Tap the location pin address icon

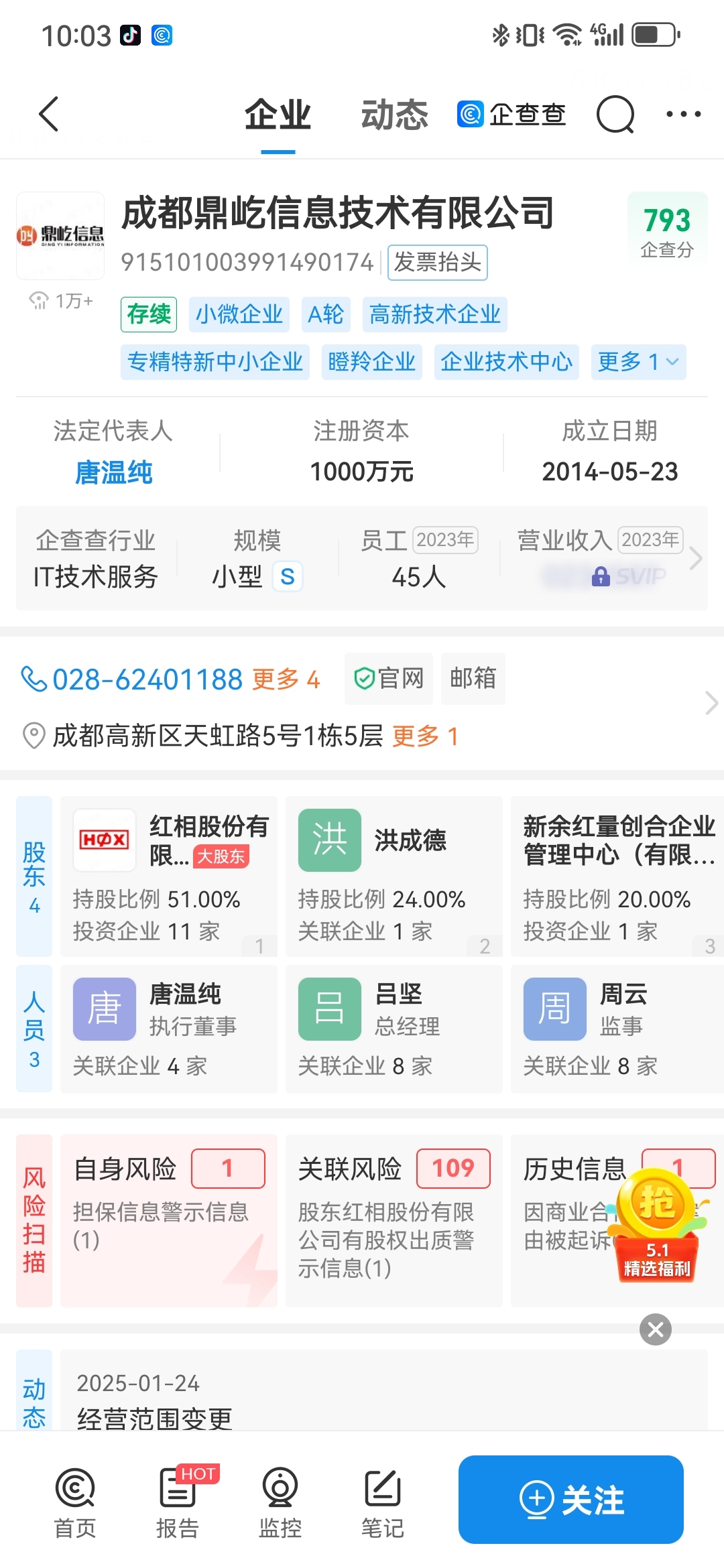click(x=34, y=736)
